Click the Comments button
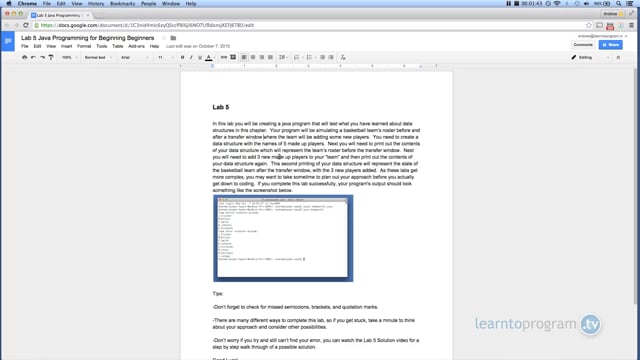 tap(583, 45)
